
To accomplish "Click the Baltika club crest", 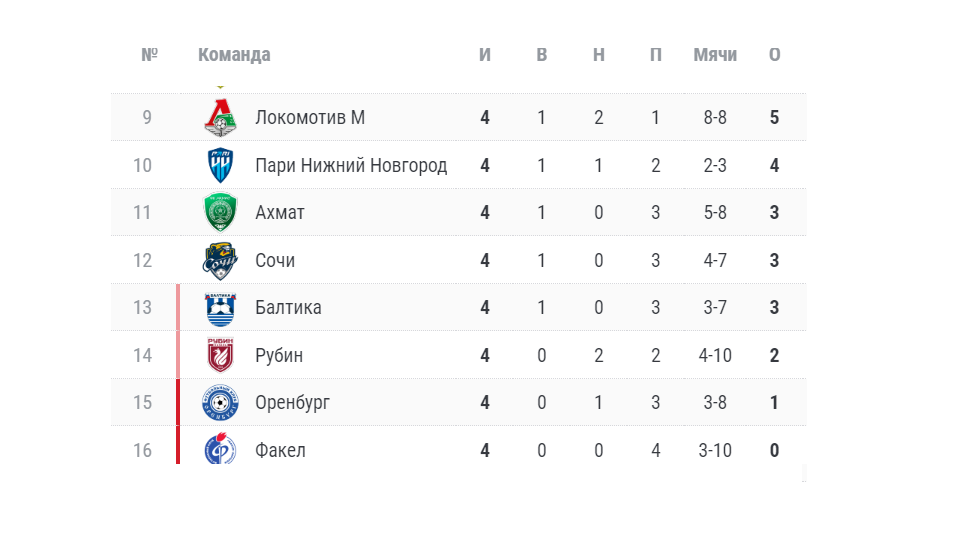I will click(221, 308).
